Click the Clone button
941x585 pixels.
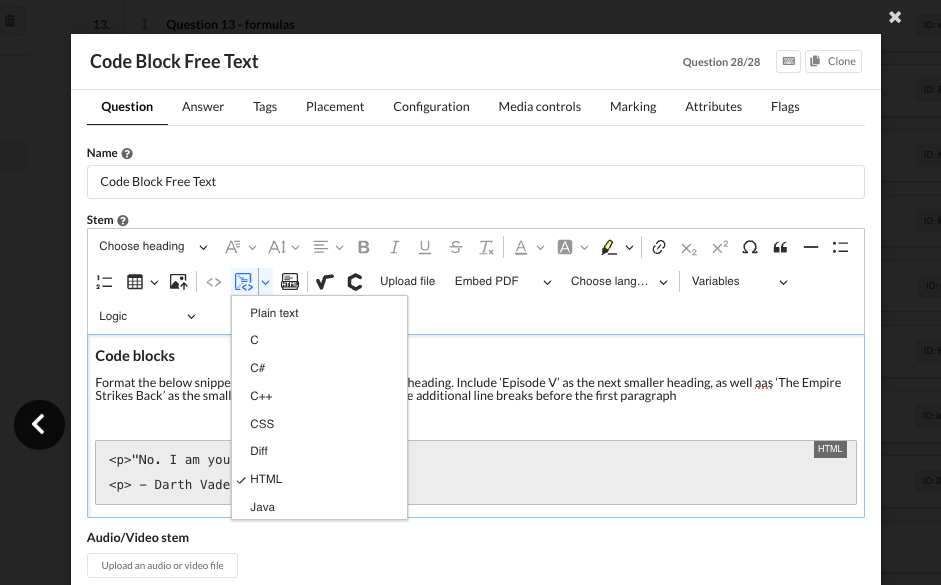[x=833, y=61]
